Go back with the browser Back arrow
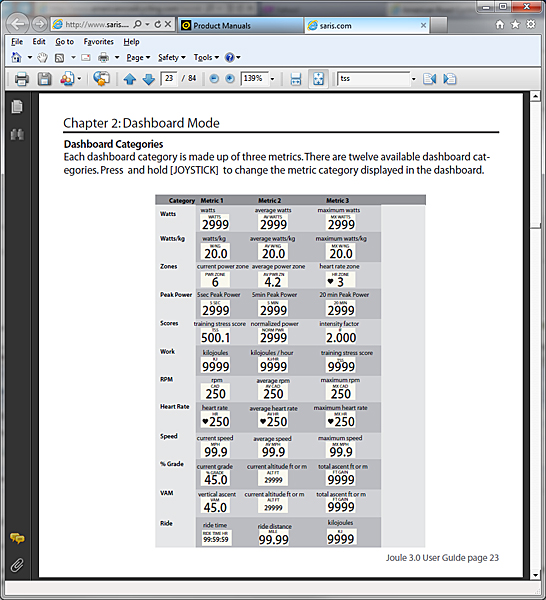Viewport: 546px width, 600px height. point(18,24)
